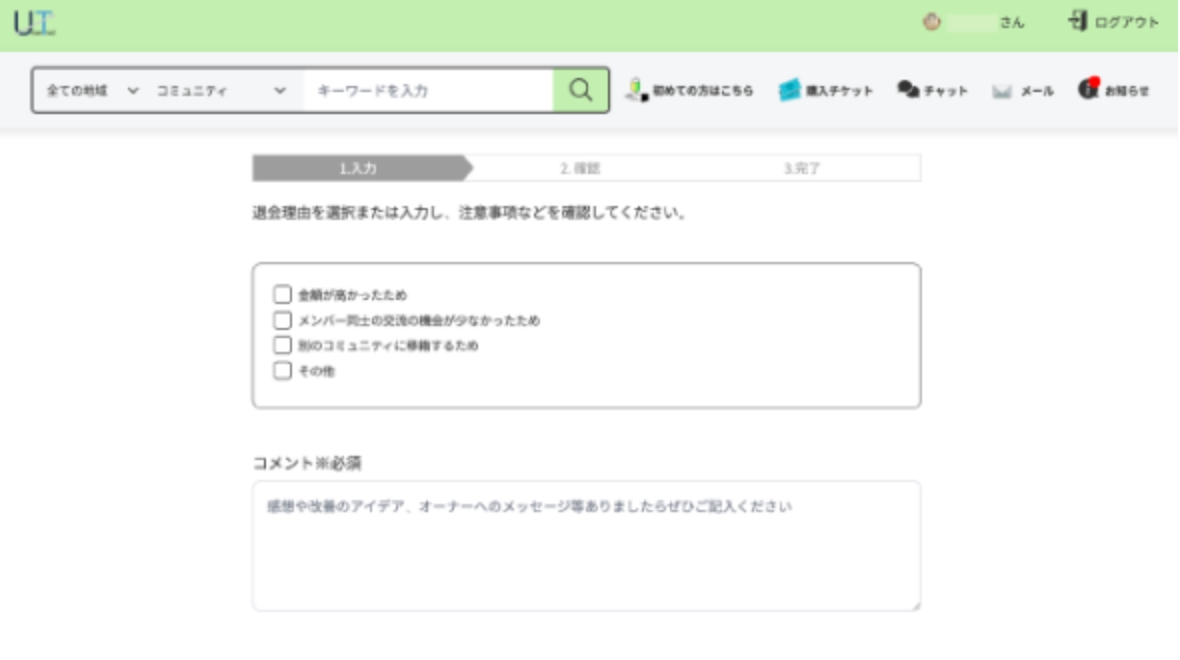The height and width of the screenshot is (660, 1180).
Task: Enable the その他 checkbox
Action: coord(283,371)
